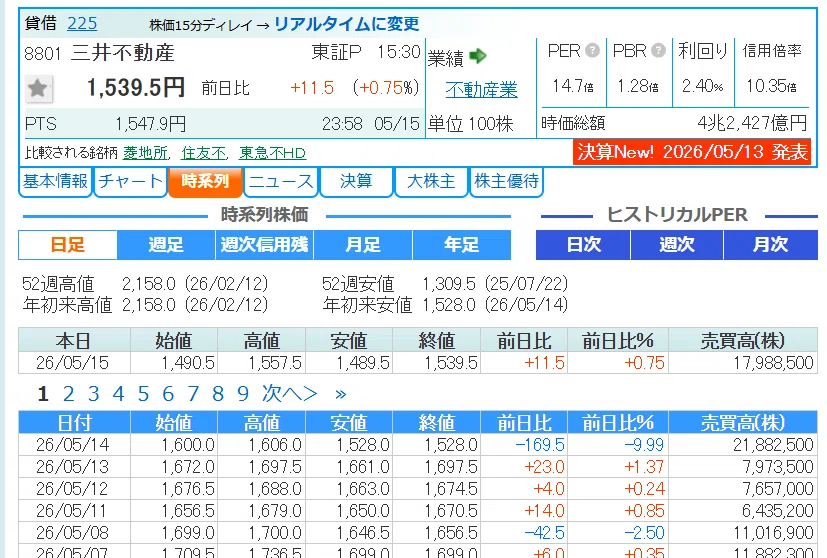This screenshot has height=558, width=827.
Task: Go to page 5 of price history
Action: (x=143, y=394)
